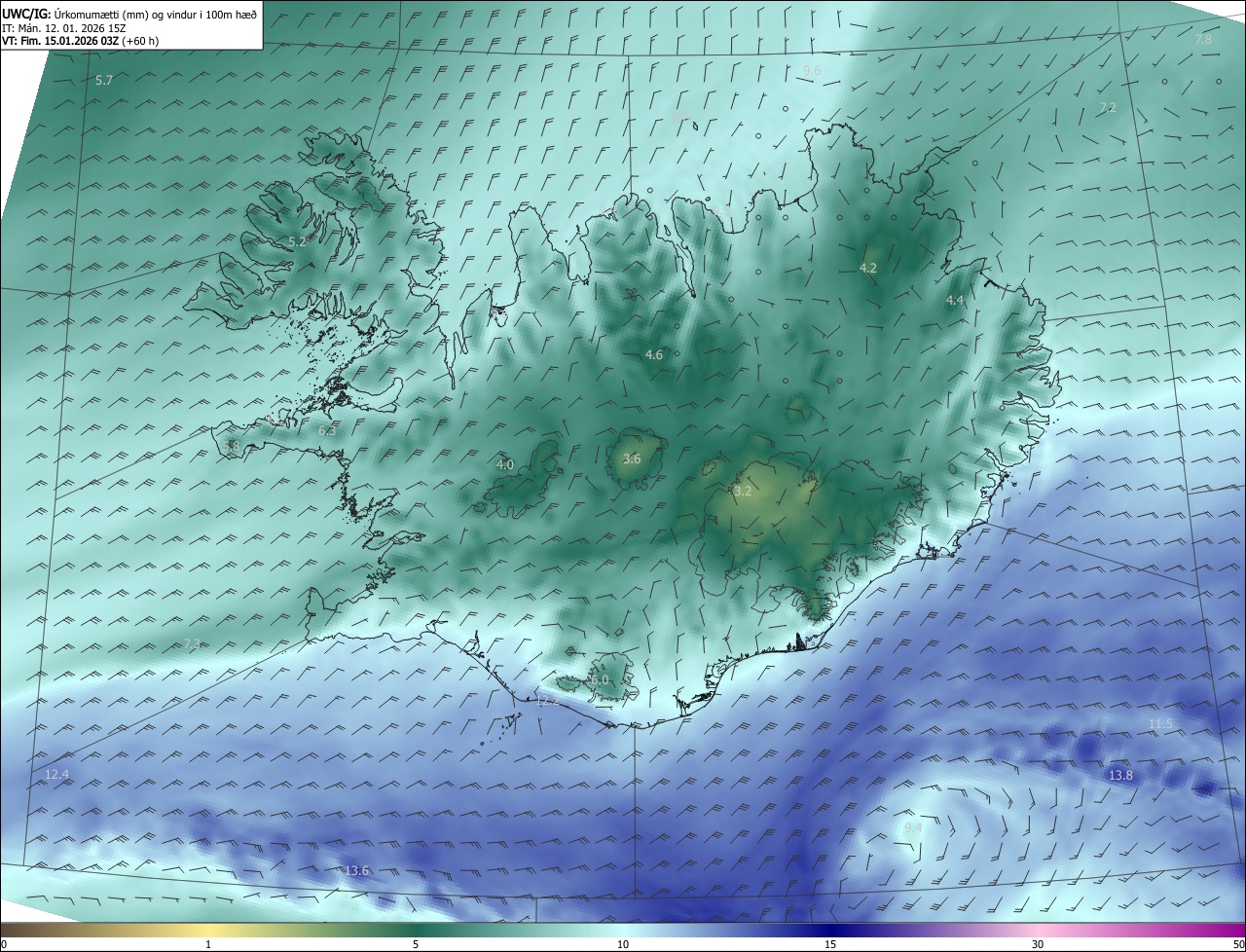Image resolution: width=1246 pixels, height=952 pixels.
Task: Click the 3.2 value label on the map
Action: point(743,492)
